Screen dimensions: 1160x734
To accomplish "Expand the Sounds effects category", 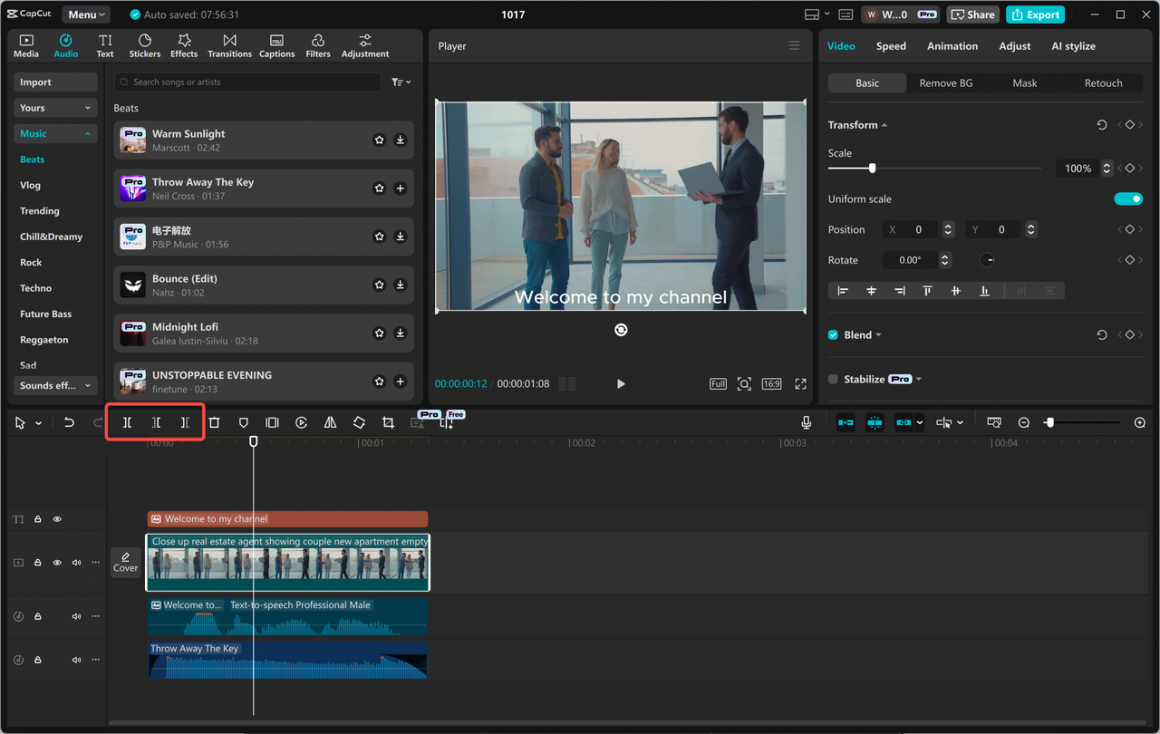I will click(55, 385).
